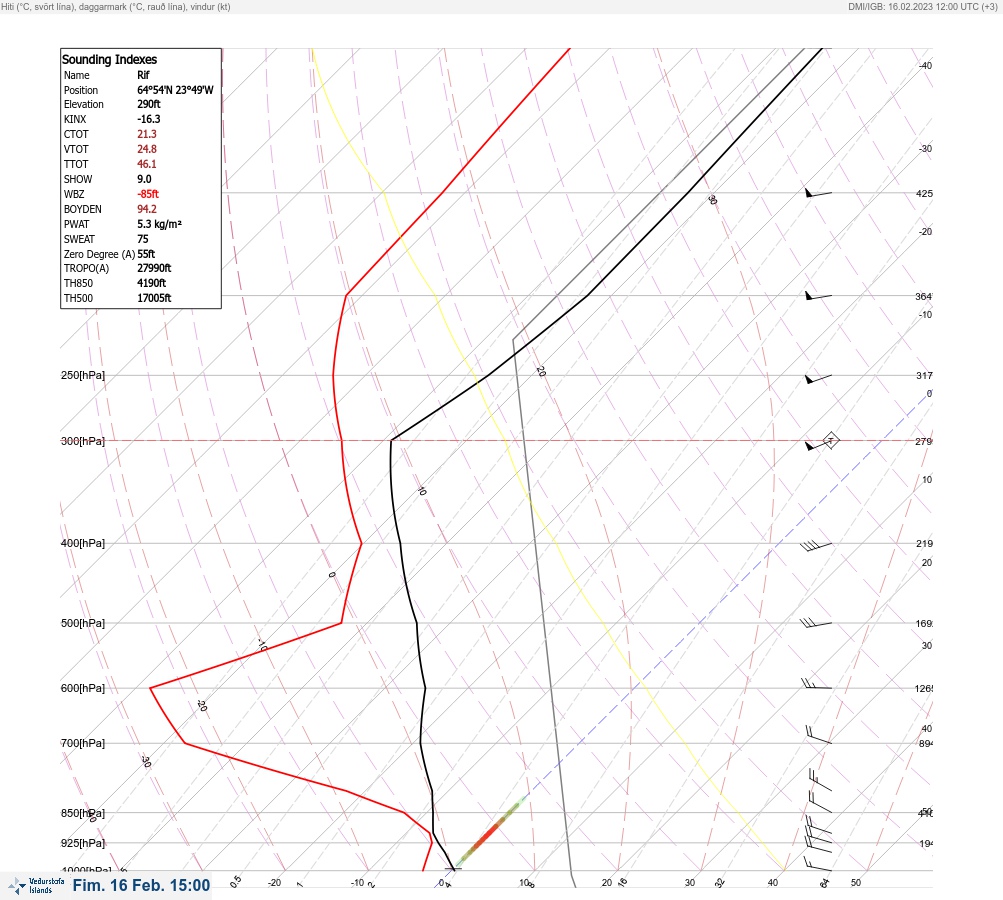
Task: Click the wind barb at 700 hPa
Action: [818, 734]
